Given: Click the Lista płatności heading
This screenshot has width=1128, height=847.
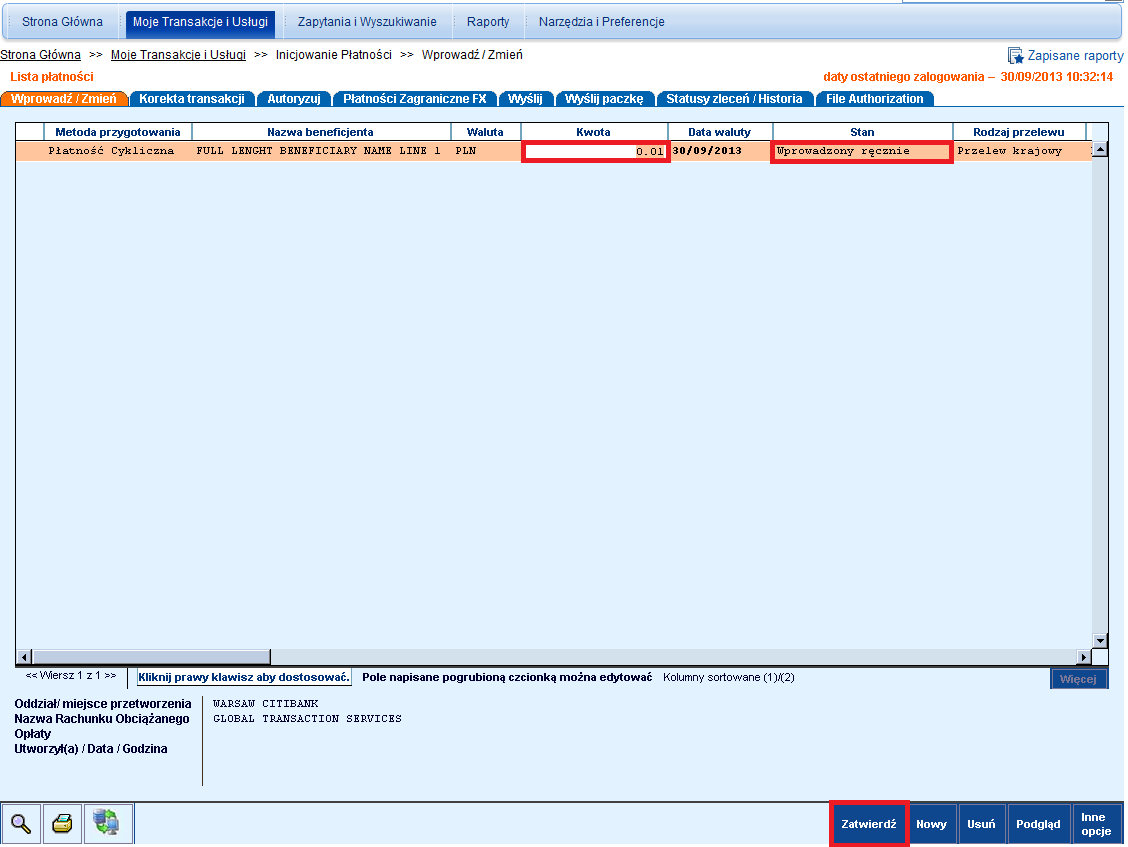Looking at the screenshot, I should tap(52, 76).
